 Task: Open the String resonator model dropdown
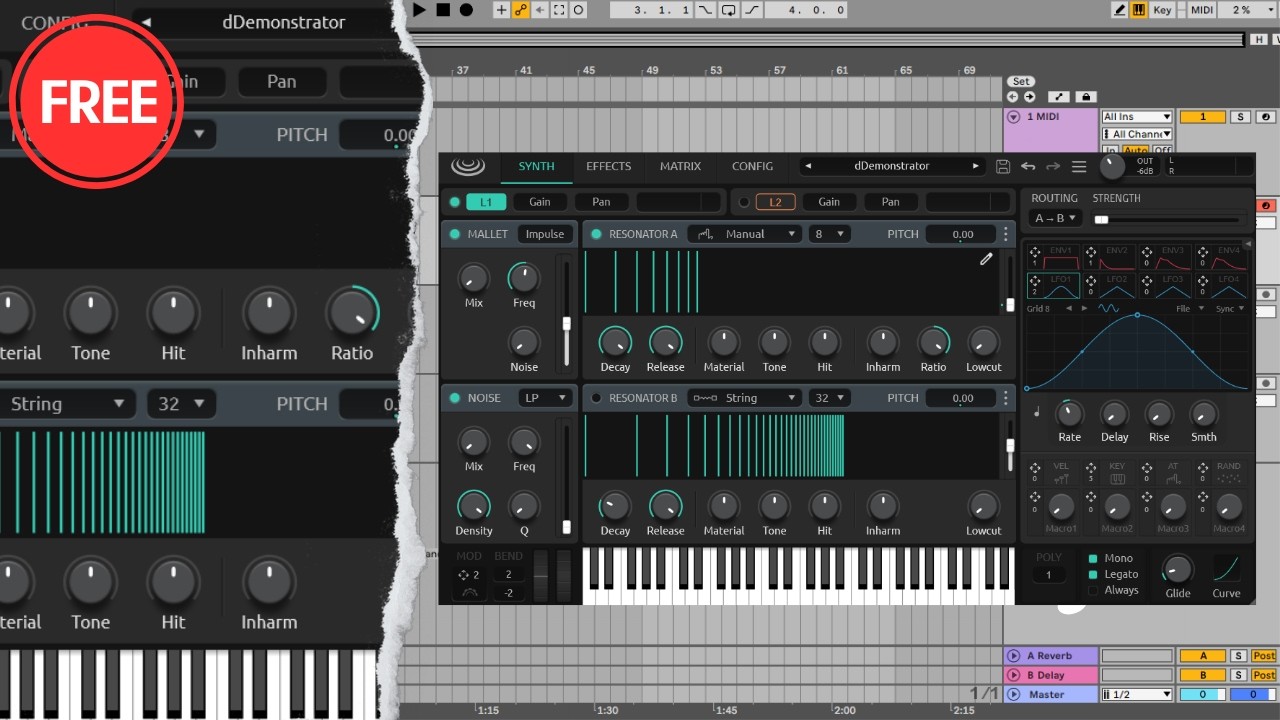tap(745, 398)
